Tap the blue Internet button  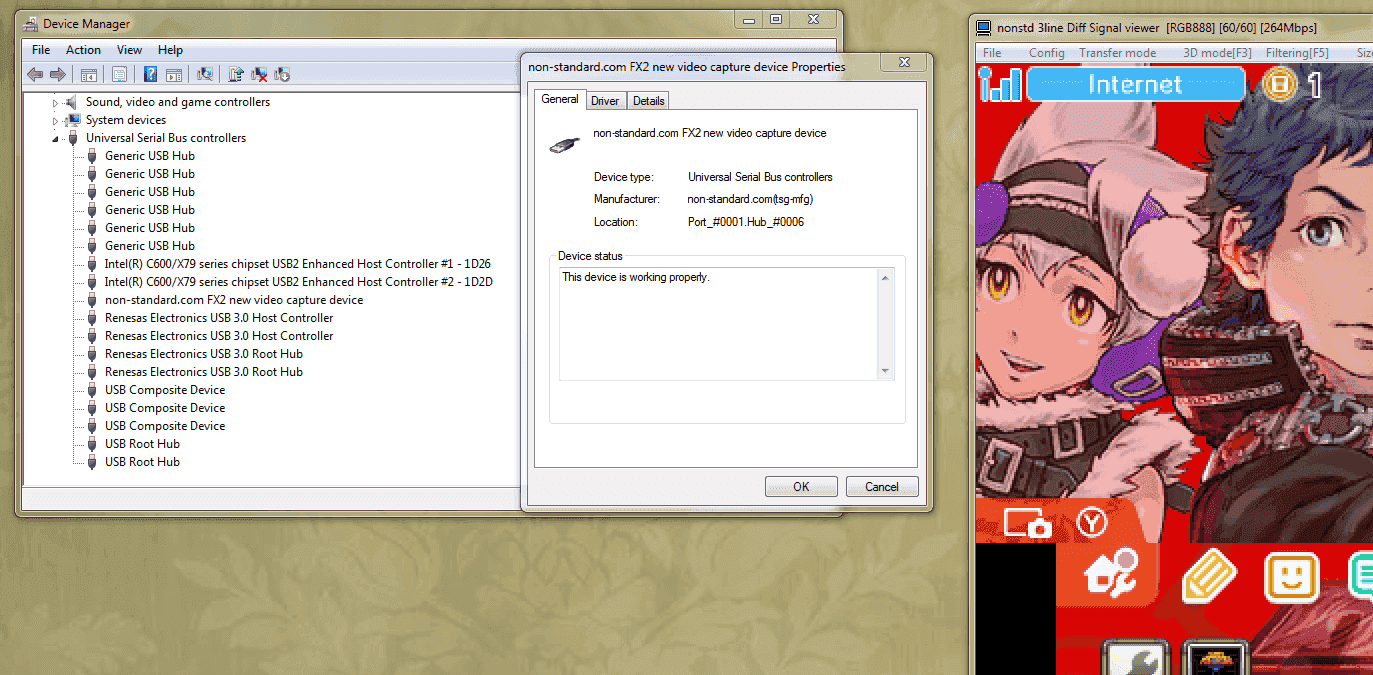point(1135,85)
